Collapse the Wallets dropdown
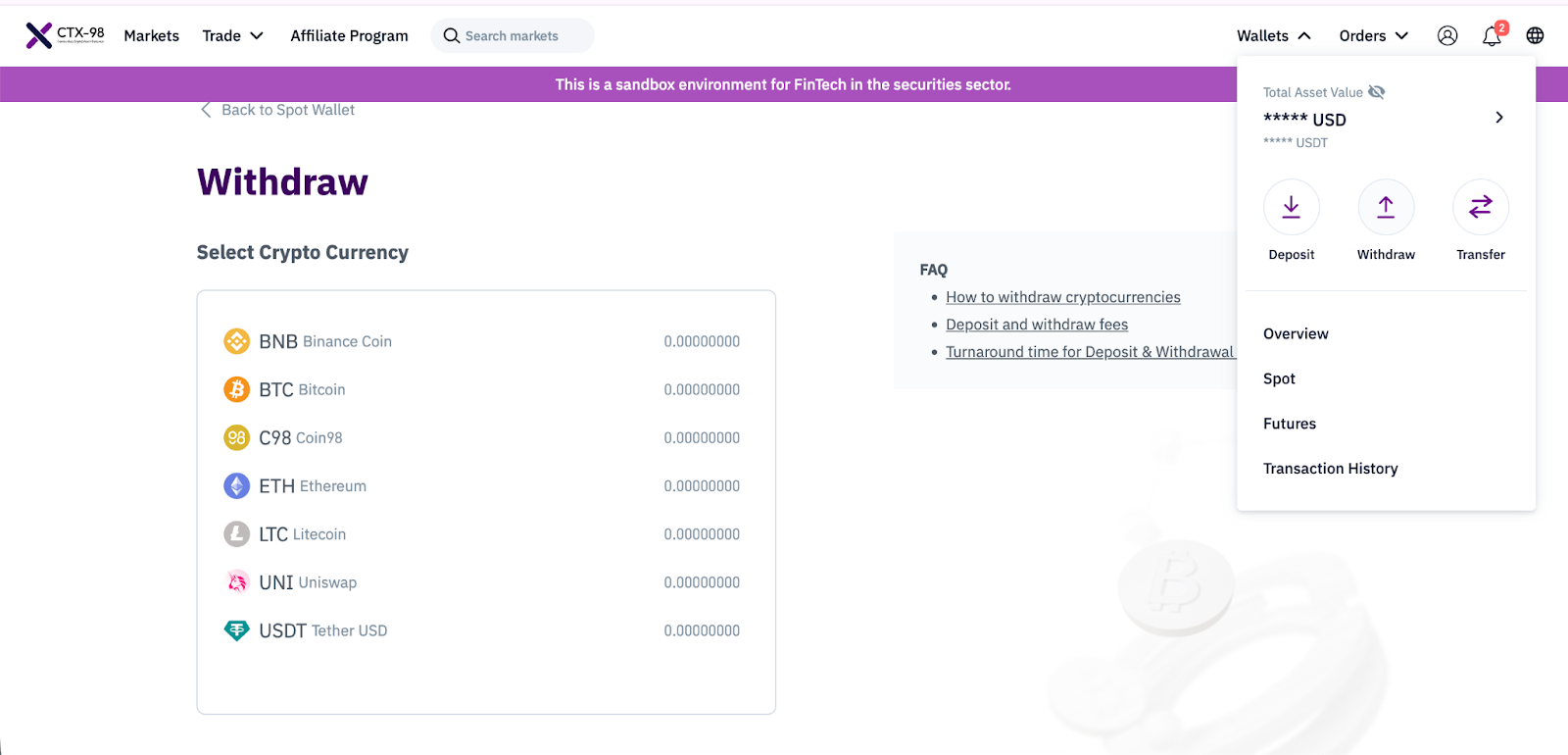1568x755 pixels. tap(1274, 35)
